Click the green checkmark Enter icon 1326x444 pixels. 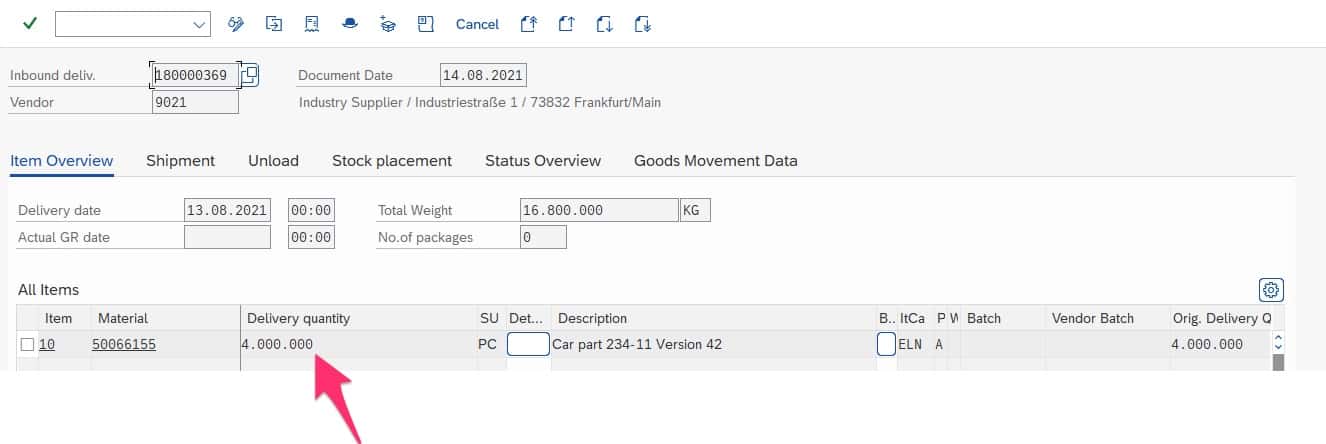coord(30,24)
